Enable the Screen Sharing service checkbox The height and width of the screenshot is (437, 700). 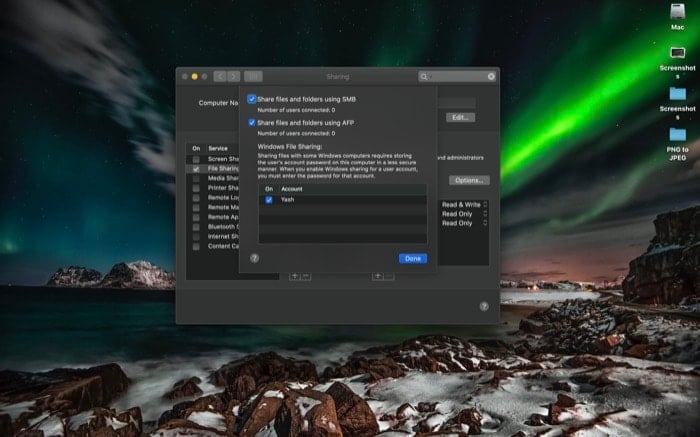pyautogui.click(x=196, y=159)
